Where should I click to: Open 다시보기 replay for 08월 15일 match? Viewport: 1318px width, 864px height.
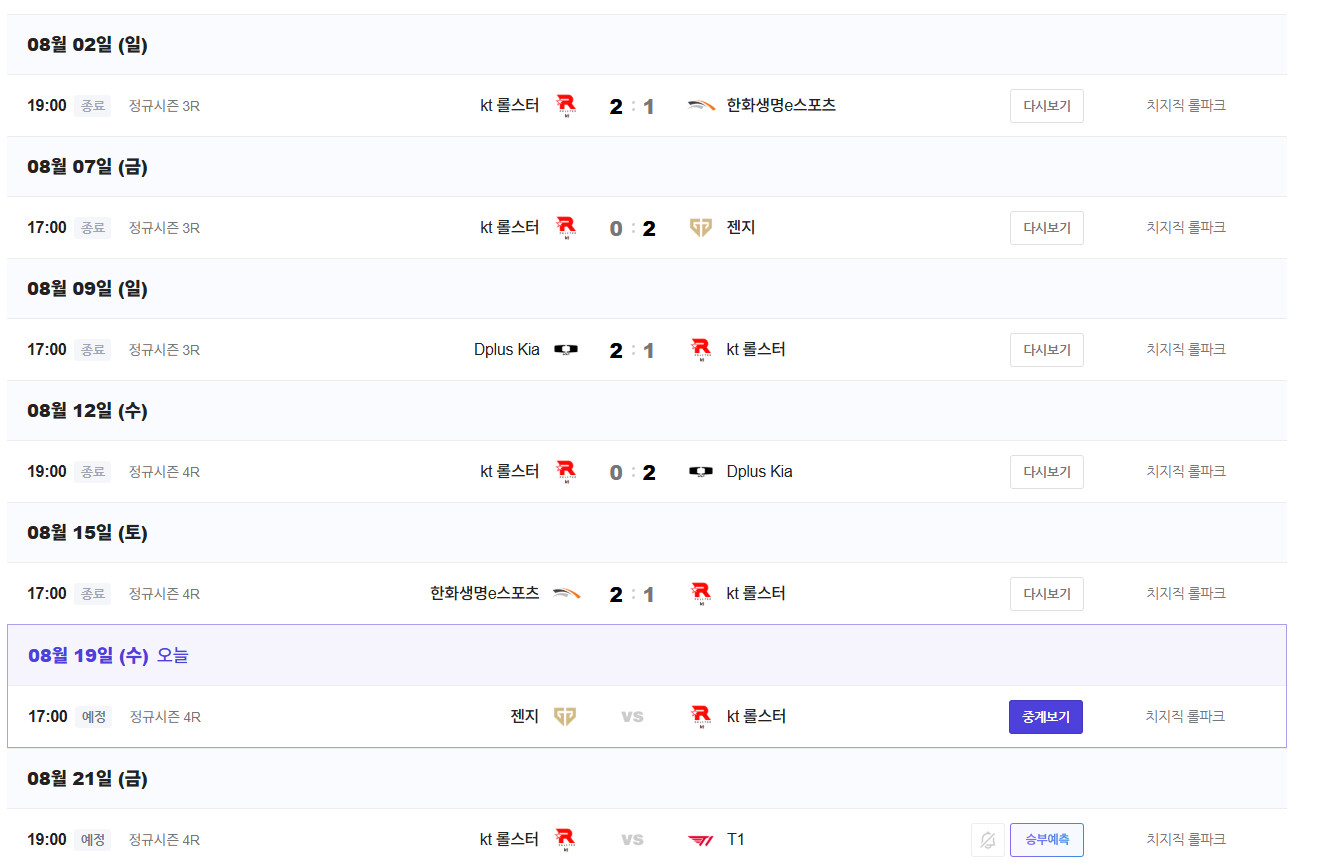coord(1047,594)
